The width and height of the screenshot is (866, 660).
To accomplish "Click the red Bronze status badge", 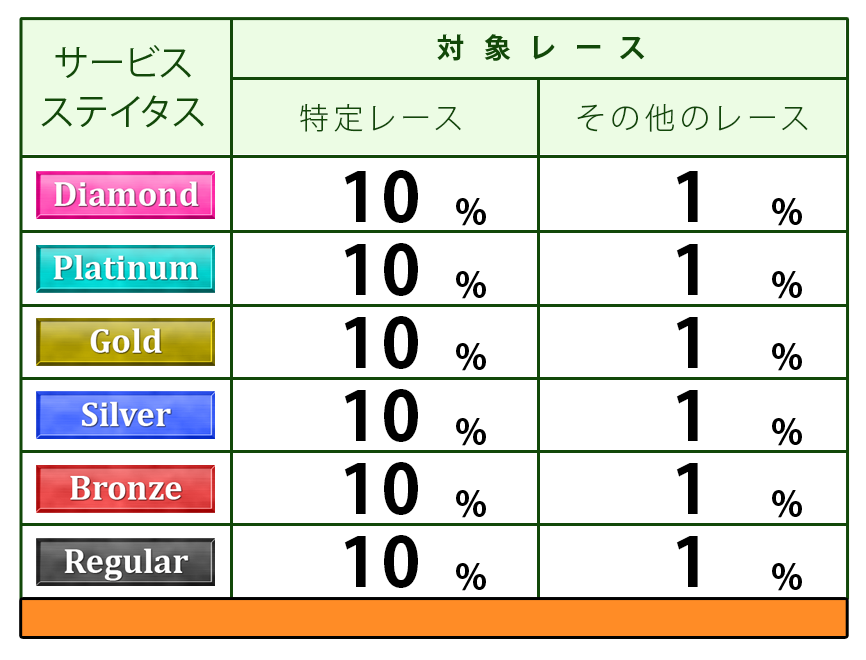I will [125, 489].
